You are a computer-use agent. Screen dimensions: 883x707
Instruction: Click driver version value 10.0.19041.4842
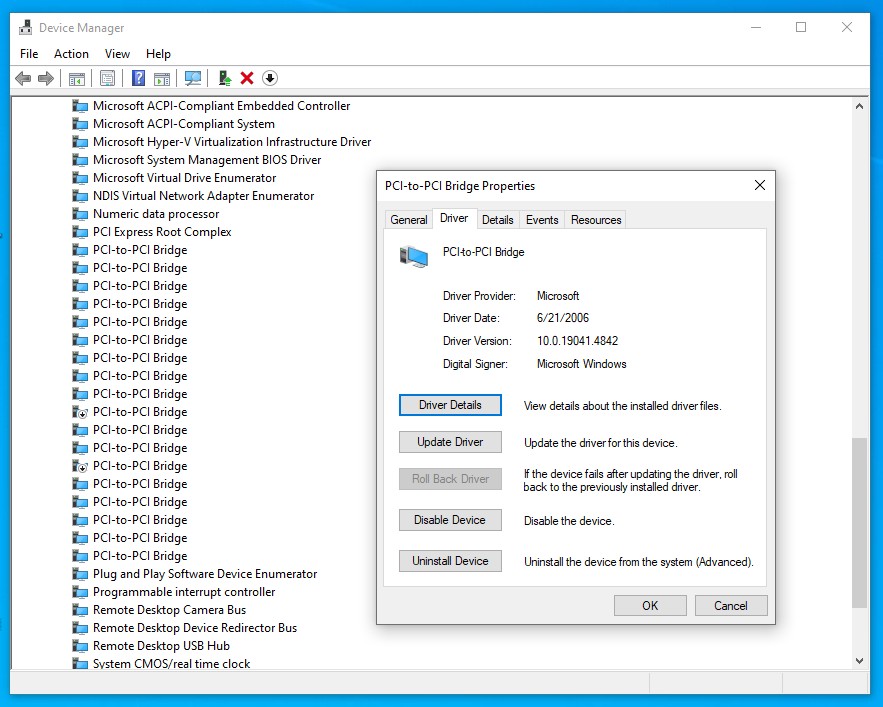[x=577, y=341]
